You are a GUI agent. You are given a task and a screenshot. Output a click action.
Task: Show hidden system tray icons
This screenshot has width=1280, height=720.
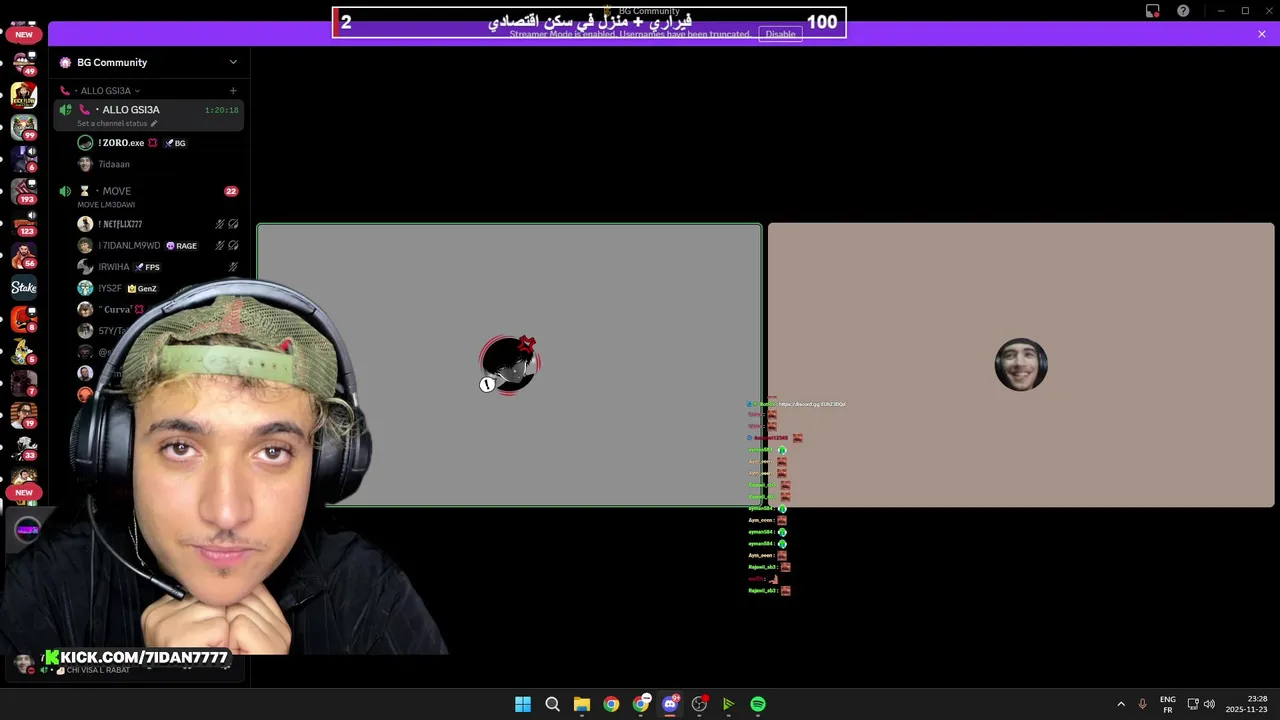click(x=1121, y=704)
